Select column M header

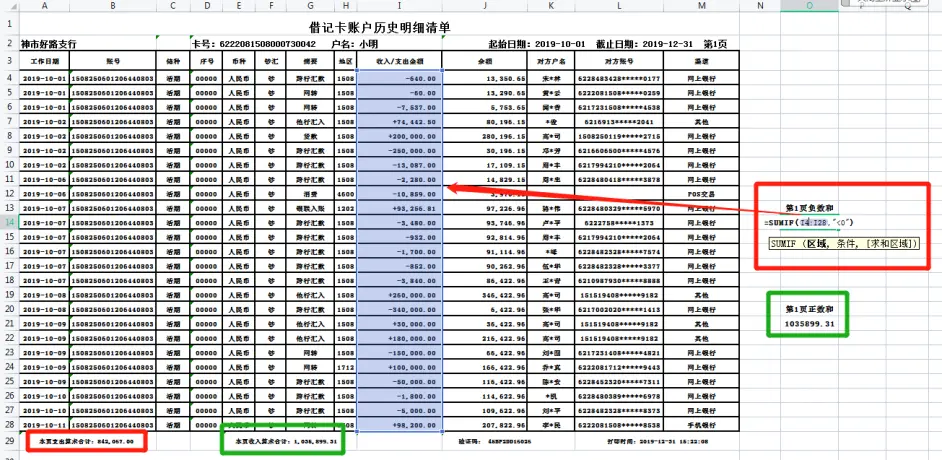(701, 5)
